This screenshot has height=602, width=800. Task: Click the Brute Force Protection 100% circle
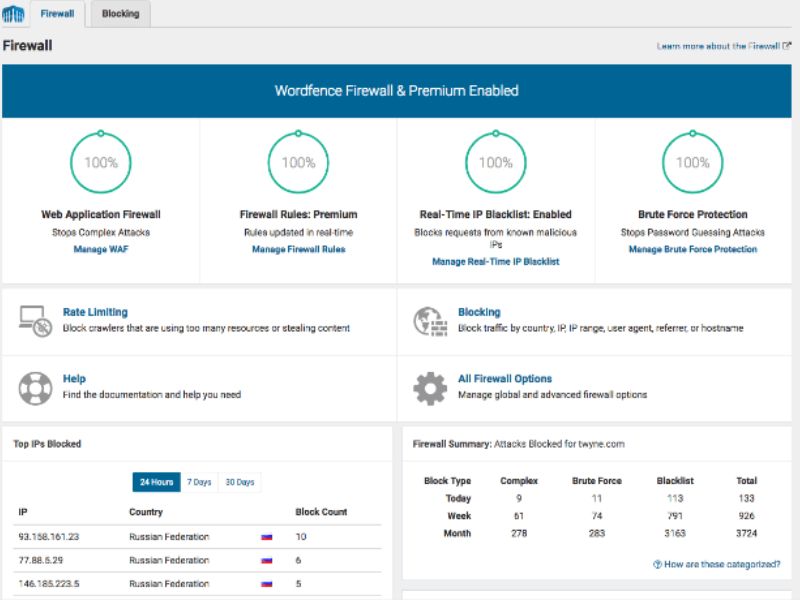[692, 162]
